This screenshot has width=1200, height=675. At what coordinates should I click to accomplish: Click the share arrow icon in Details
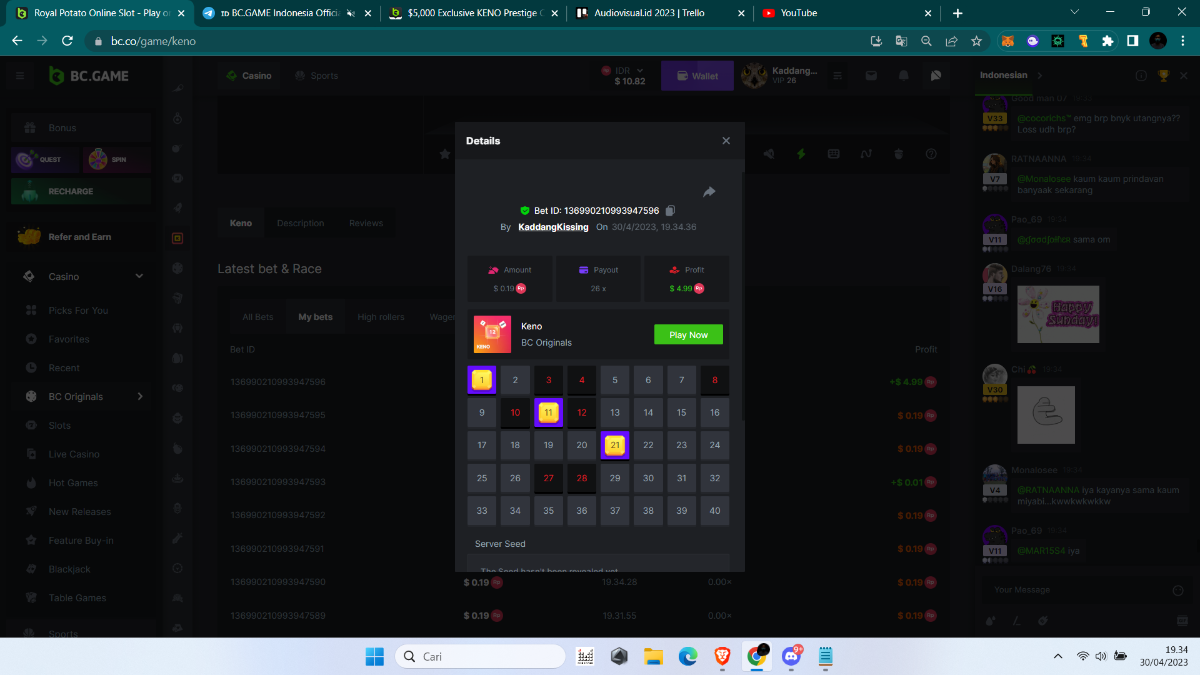709,192
